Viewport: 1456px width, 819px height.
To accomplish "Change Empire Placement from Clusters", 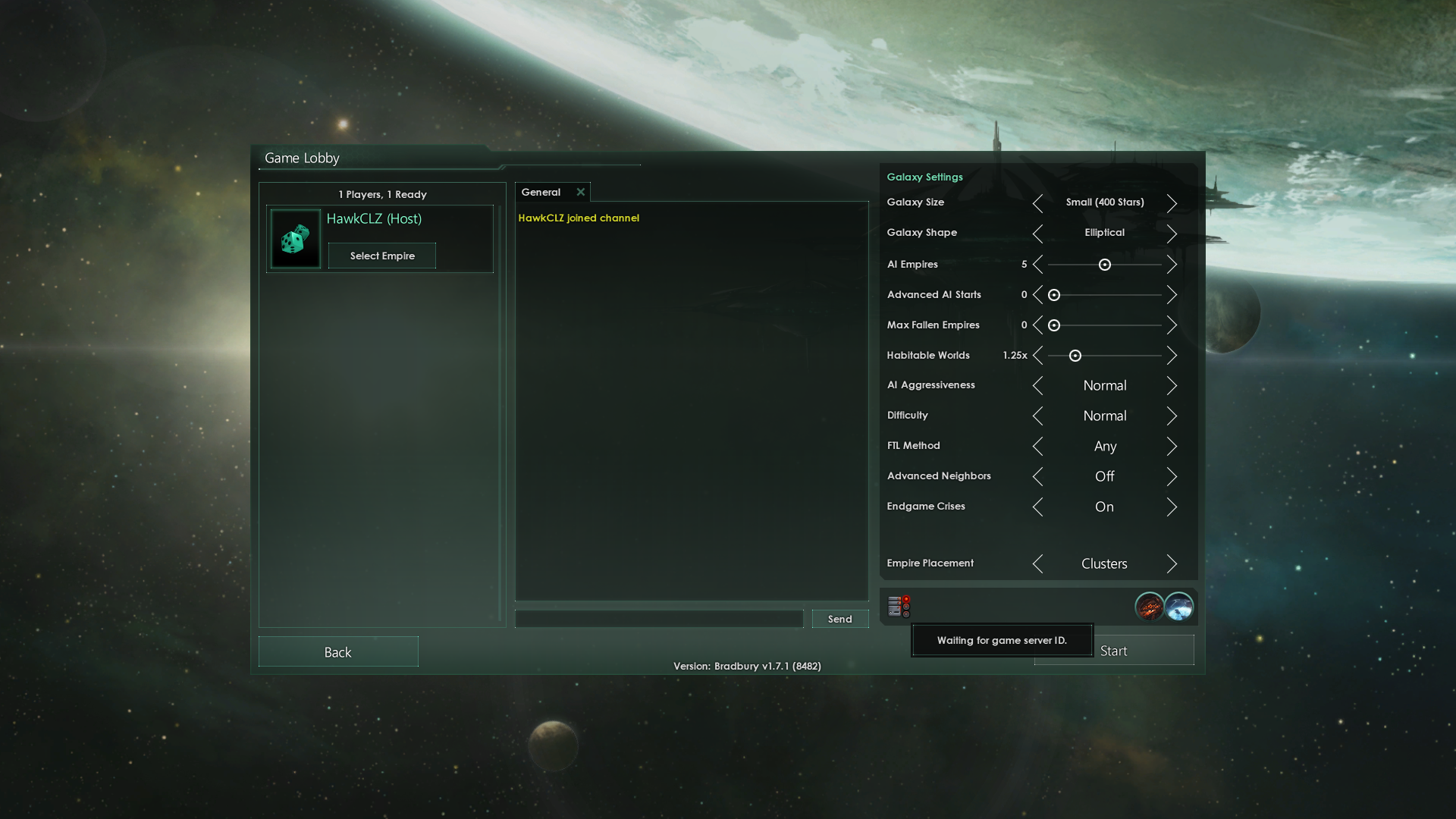I will pos(1172,563).
